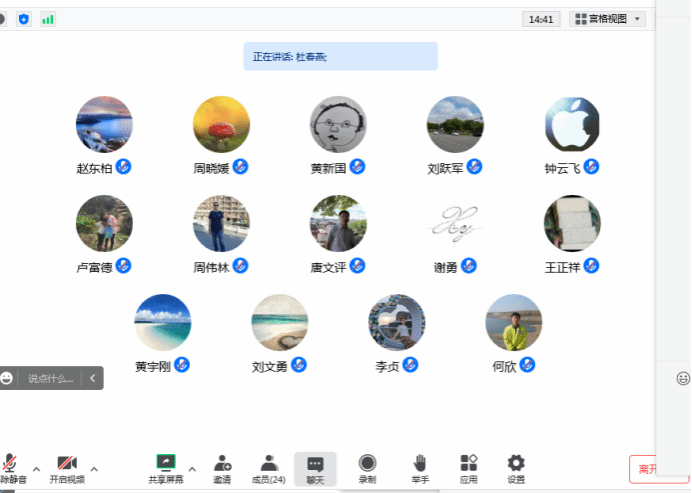Click the unmute microphone icon
The image size is (692, 493).
coord(10,463)
